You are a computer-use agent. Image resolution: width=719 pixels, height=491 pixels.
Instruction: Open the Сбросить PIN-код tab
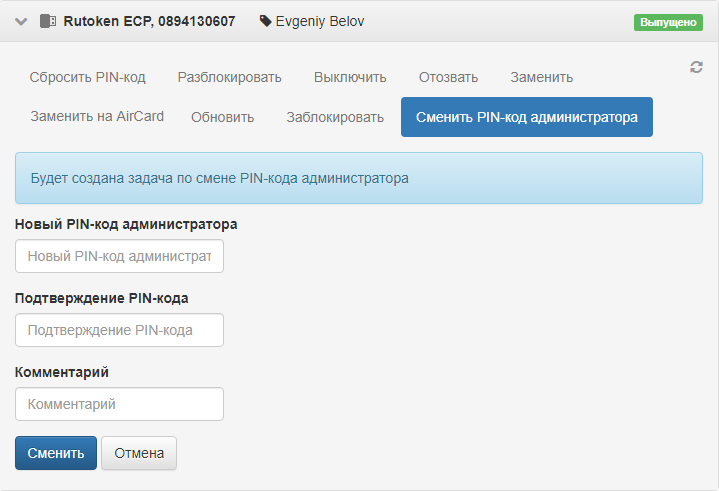[x=87, y=77]
